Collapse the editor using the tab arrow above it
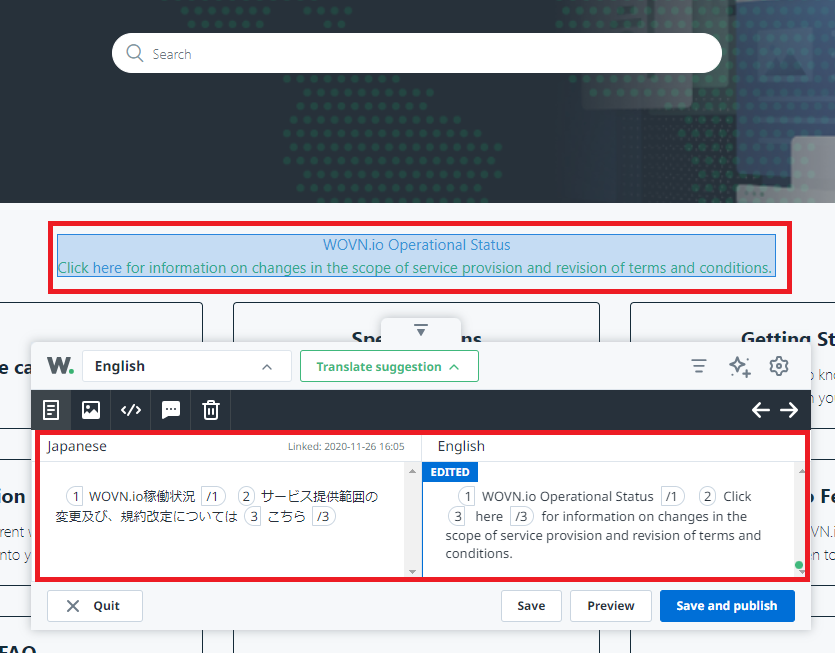The image size is (835, 653). coord(421,331)
